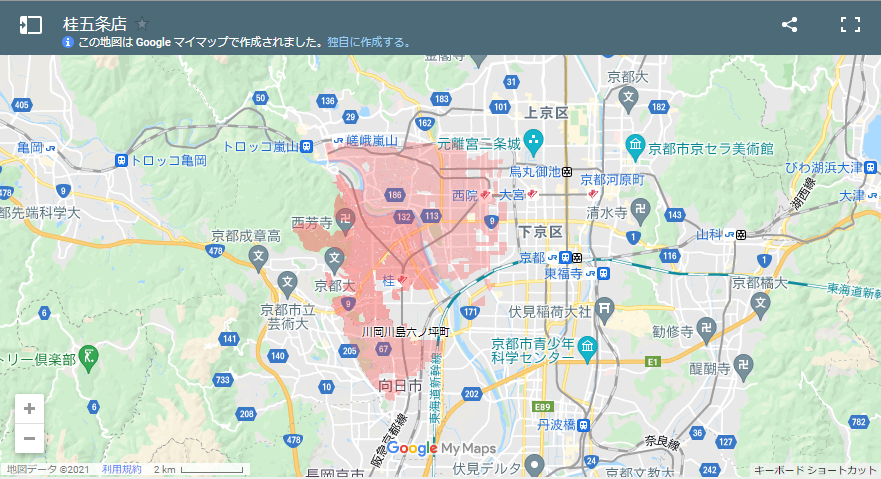The width and height of the screenshot is (881, 479).
Task: Select the 勧修寺 temple pin
Action: [x=706, y=330]
